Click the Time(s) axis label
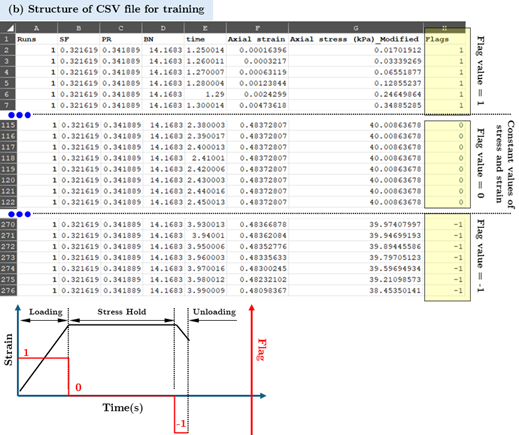The height and width of the screenshot is (435, 519). coord(123,407)
